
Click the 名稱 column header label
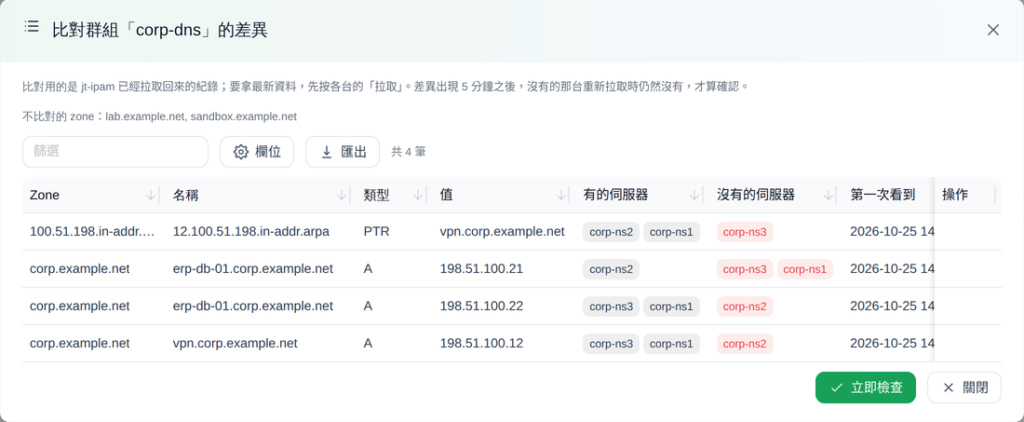186,195
